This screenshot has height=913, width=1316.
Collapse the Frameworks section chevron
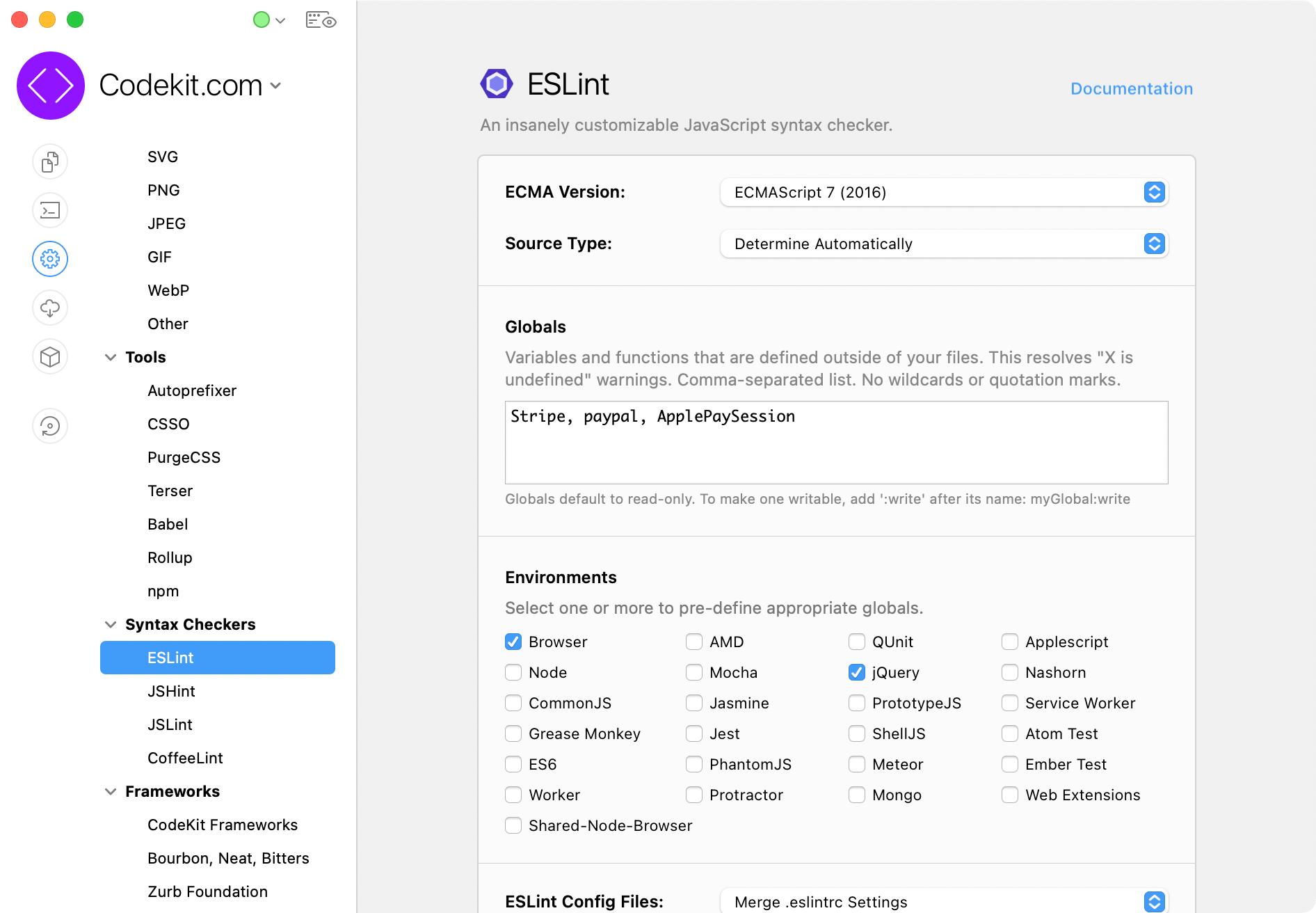click(x=111, y=791)
